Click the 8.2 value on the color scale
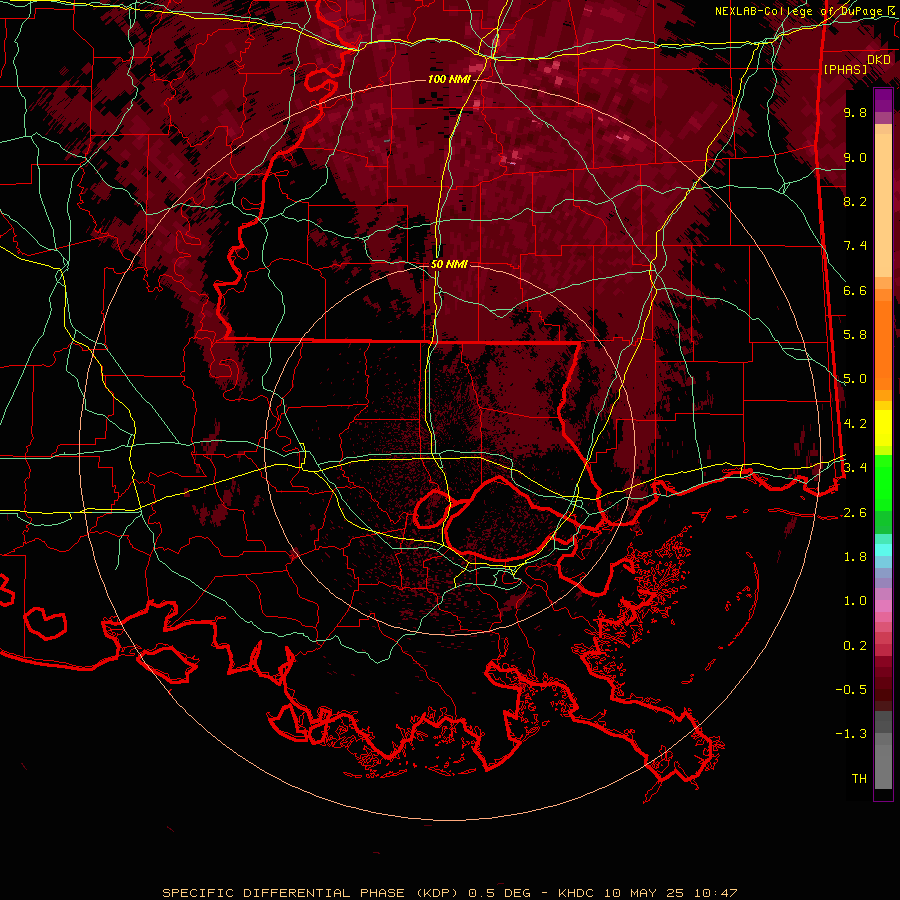 (855, 201)
